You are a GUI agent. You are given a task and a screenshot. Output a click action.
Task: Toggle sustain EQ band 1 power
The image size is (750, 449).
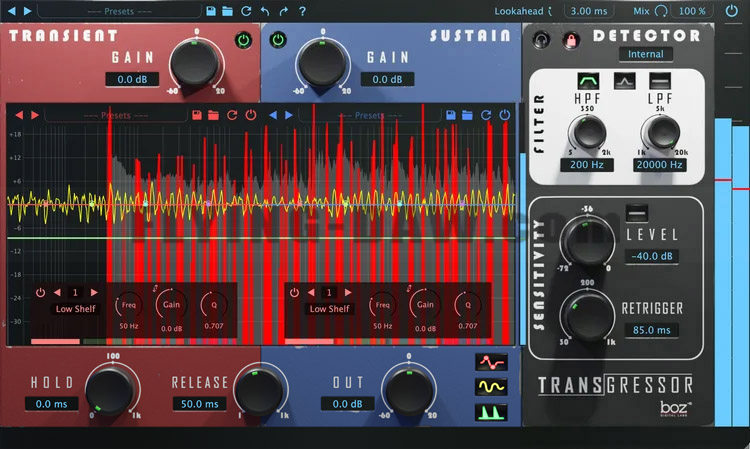[295, 293]
